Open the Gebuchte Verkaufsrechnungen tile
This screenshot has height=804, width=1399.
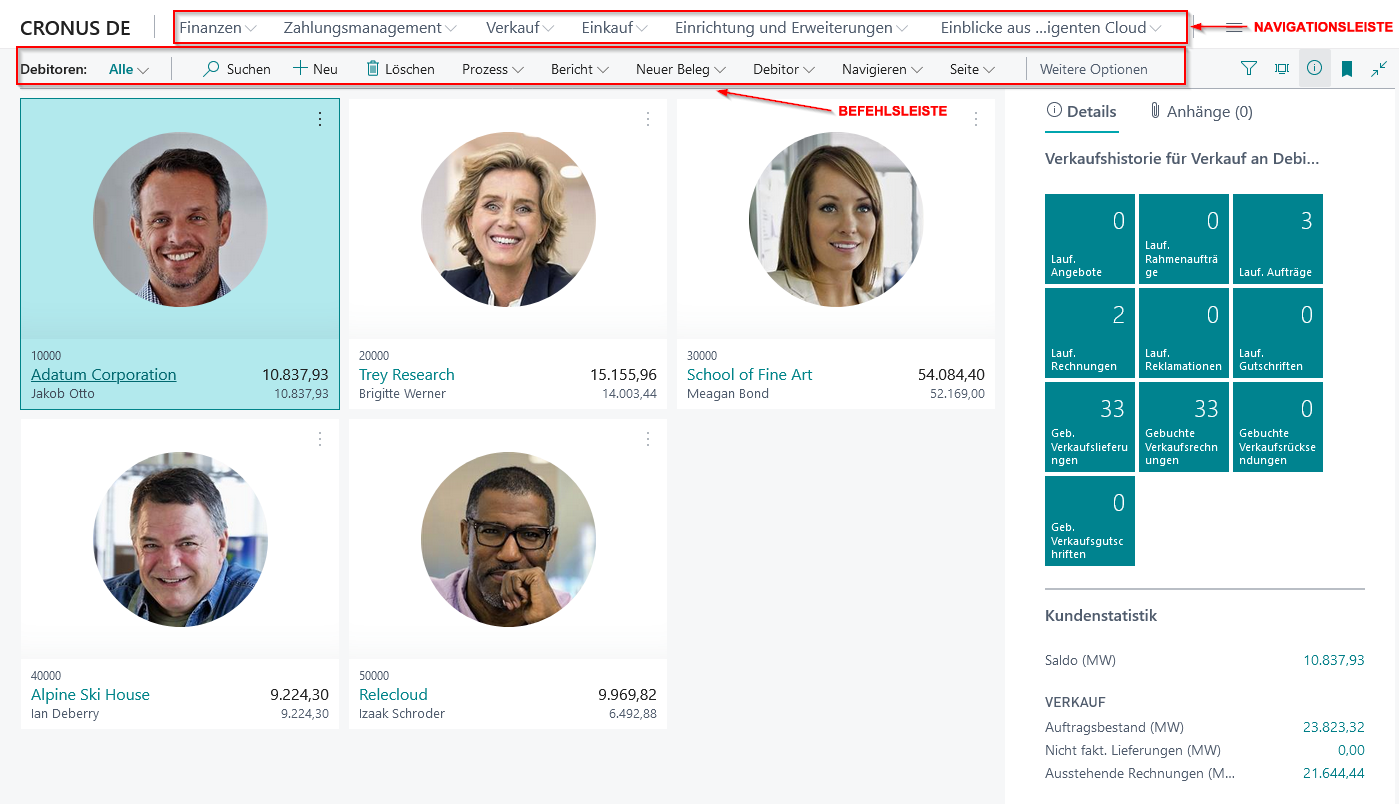pos(1184,427)
